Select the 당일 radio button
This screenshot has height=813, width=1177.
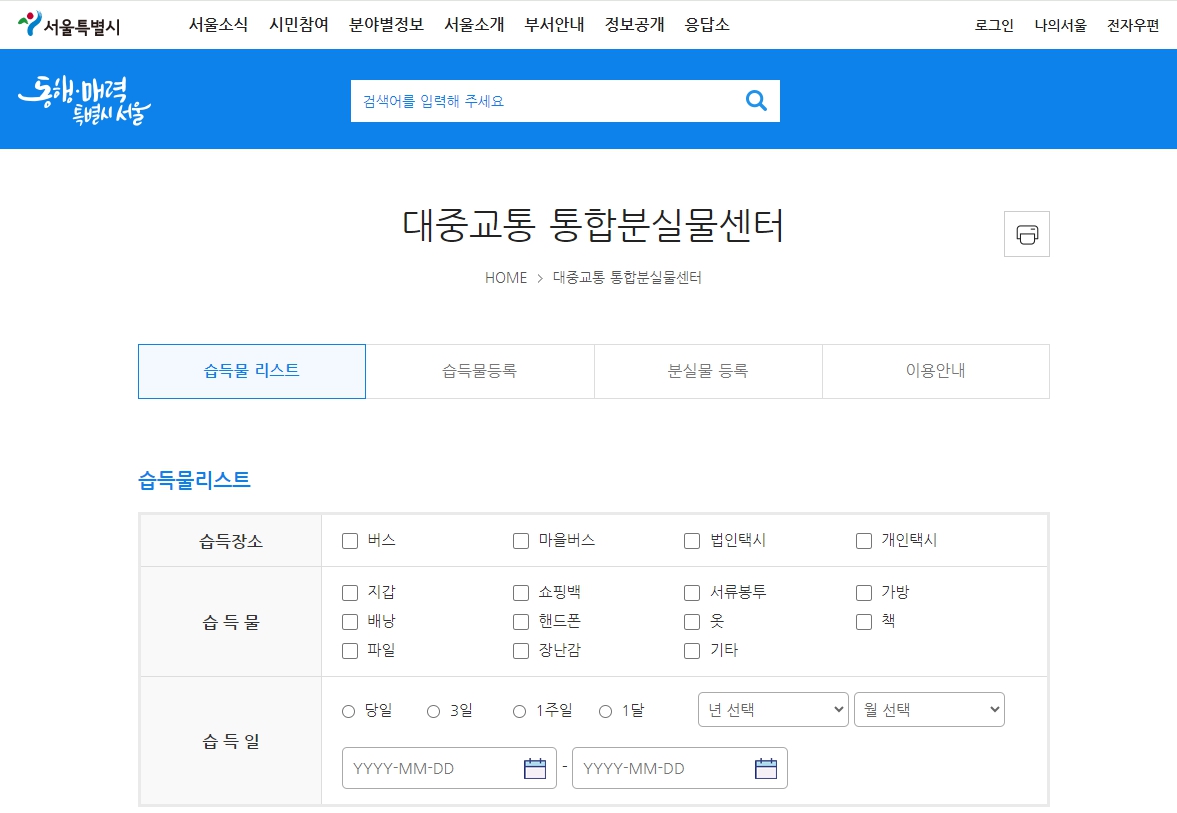348,711
